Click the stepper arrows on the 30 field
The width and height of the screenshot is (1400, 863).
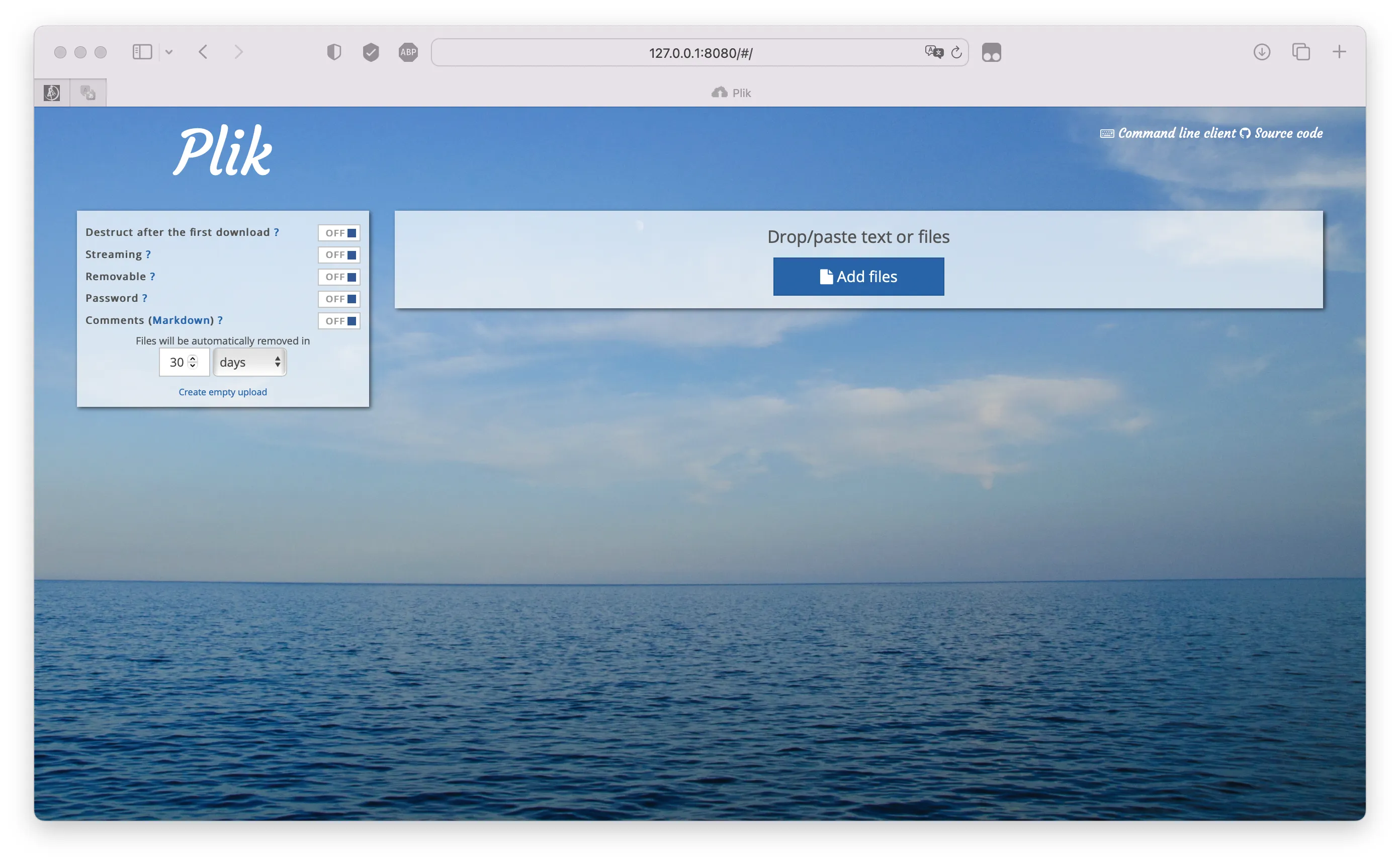click(193, 362)
